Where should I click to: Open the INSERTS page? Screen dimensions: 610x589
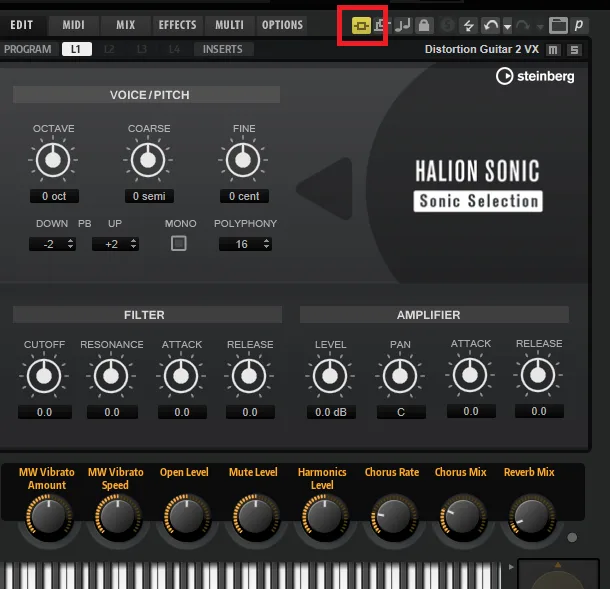click(223, 49)
